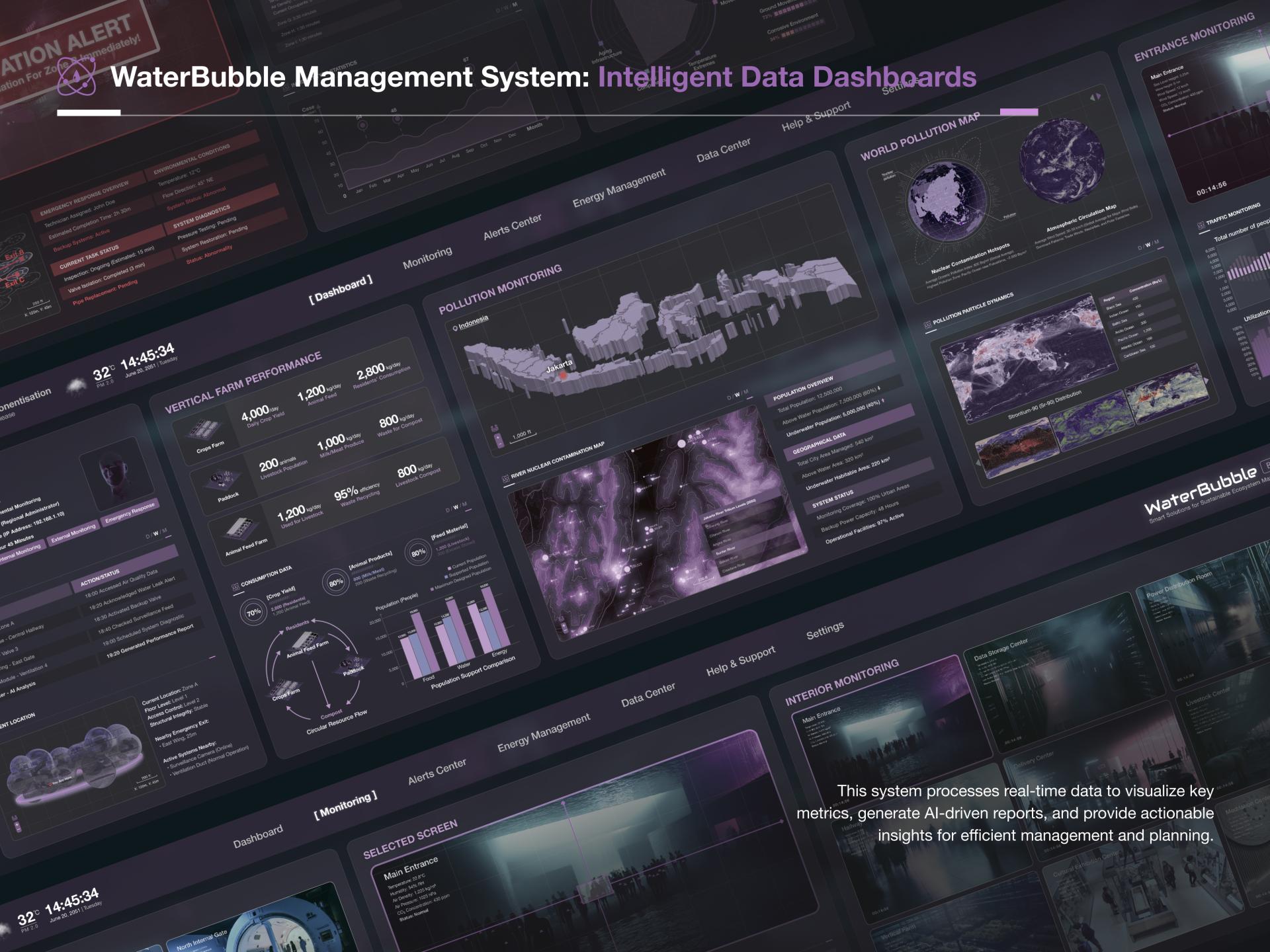Open the Settings tab beside Help & Support

(x=825, y=631)
